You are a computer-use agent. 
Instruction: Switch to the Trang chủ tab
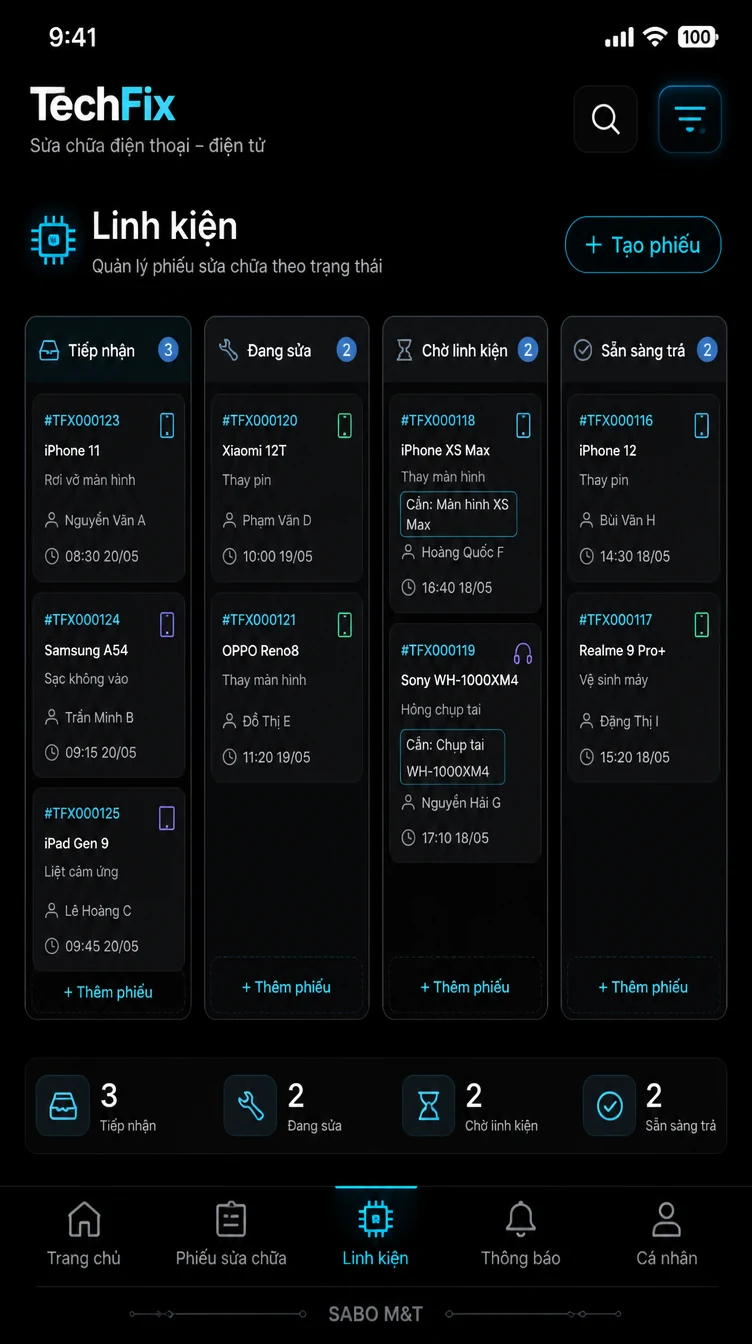84,1234
